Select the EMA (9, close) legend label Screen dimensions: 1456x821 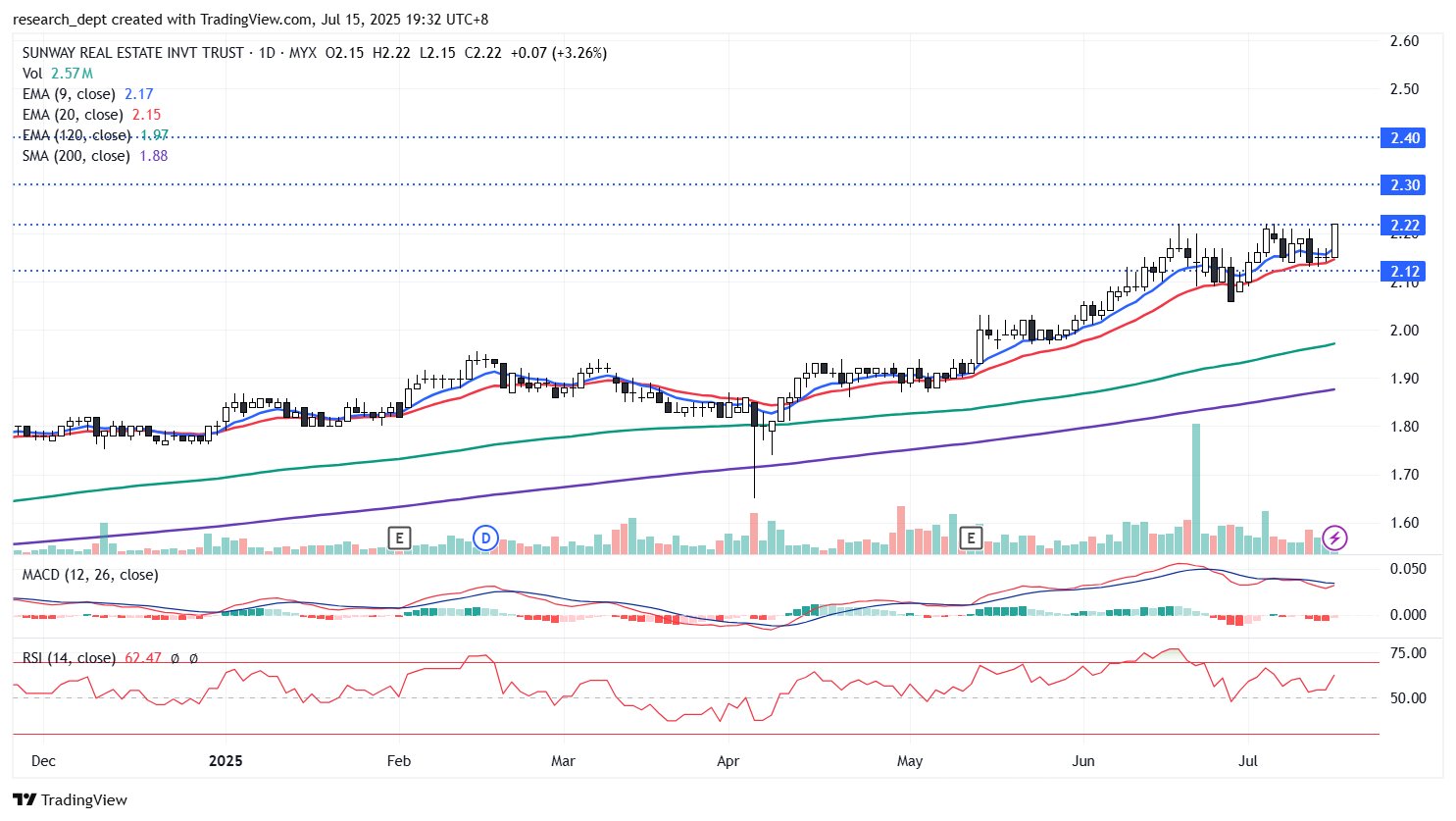69,94
